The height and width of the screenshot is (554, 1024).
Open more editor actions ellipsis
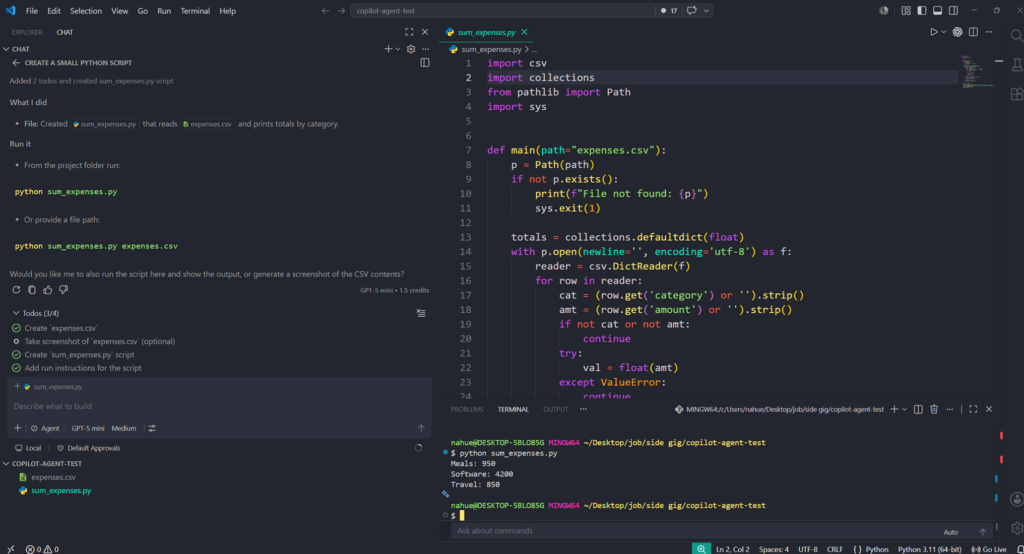[989, 32]
